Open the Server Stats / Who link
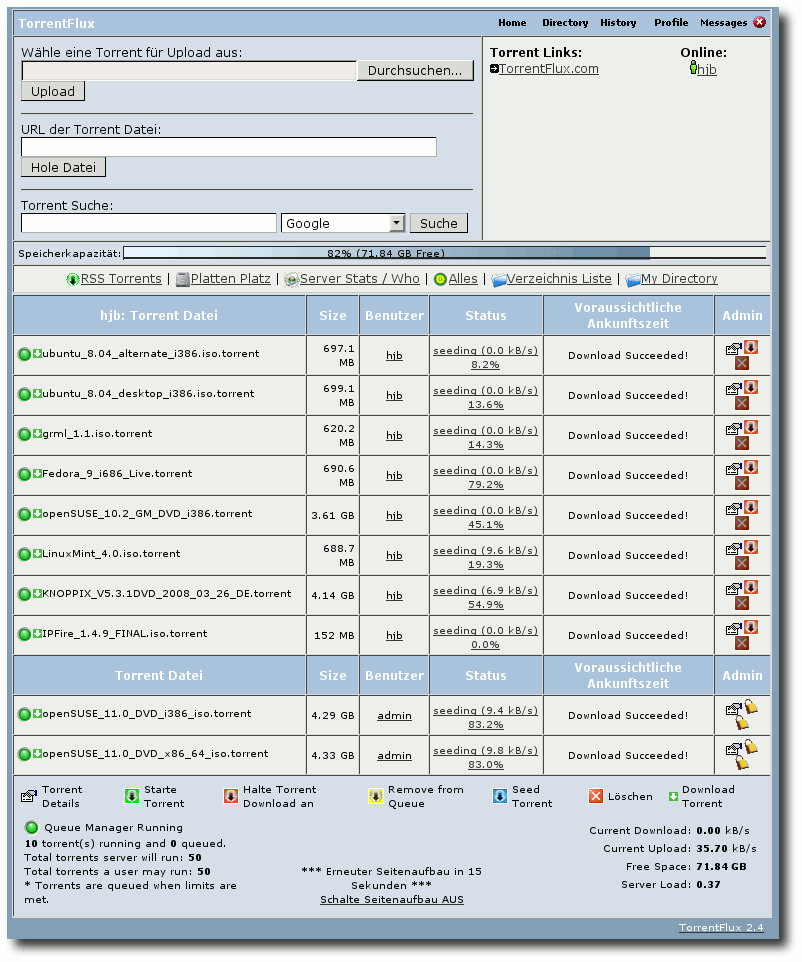The width and height of the screenshot is (802, 962). [x=360, y=279]
